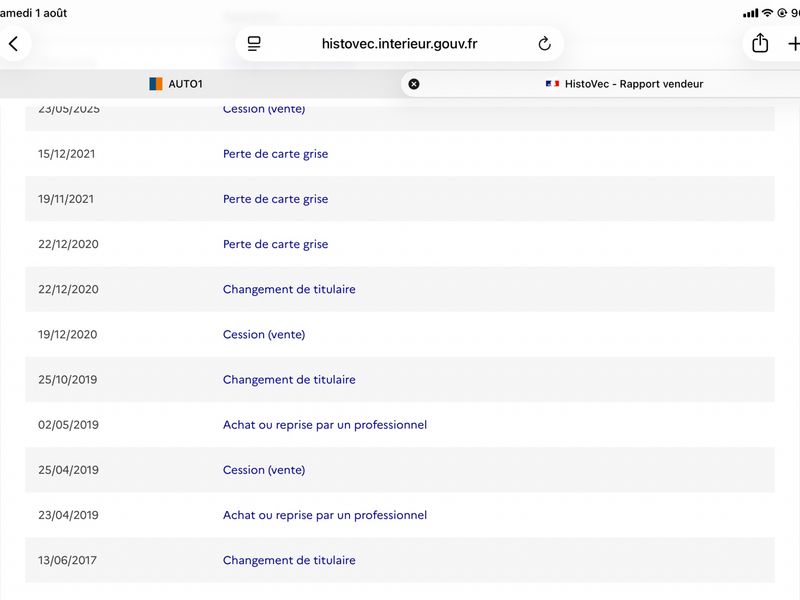
Task: Click the date cell 19/11/2021
Action: pyautogui.click(x=66, y=199)
